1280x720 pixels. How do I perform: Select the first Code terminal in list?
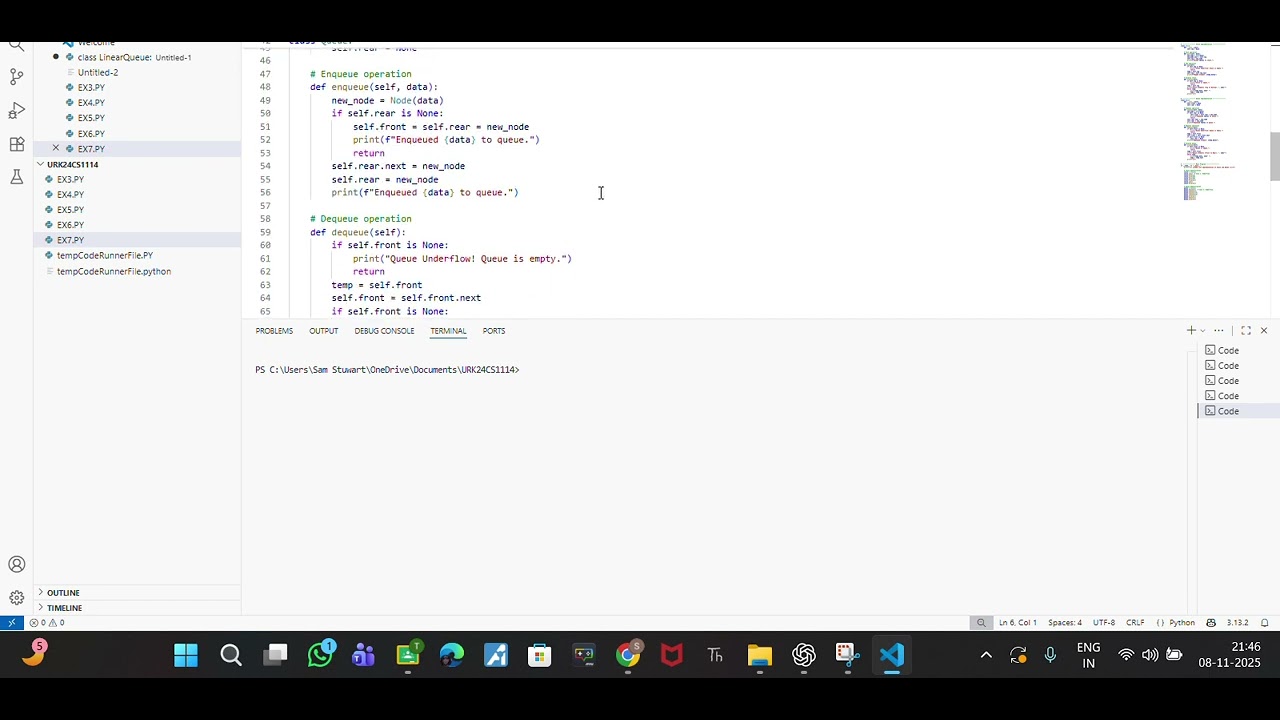pos(1228,350)
